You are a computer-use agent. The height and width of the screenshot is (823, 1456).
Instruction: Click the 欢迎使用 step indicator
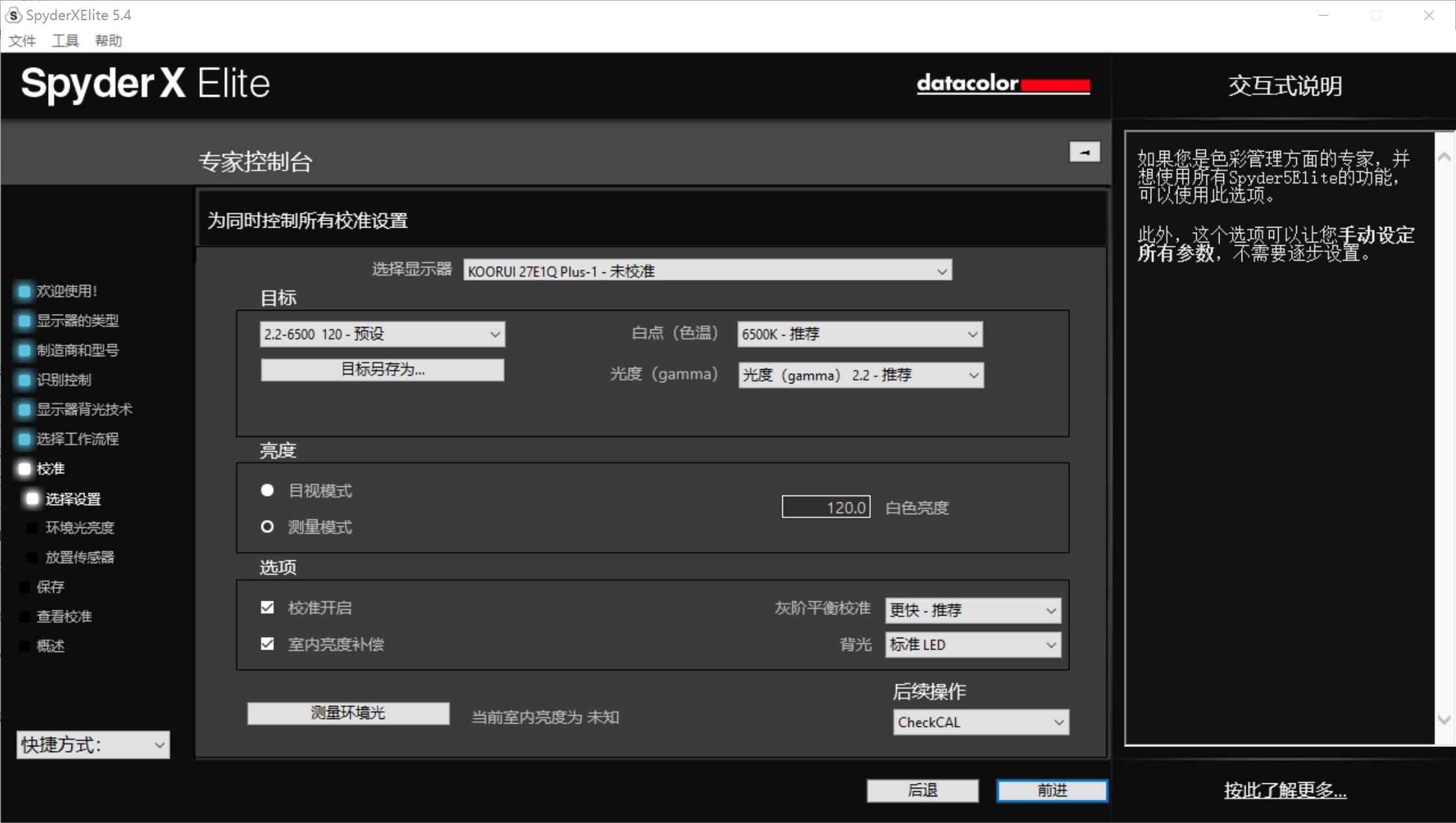click(24, 291)
